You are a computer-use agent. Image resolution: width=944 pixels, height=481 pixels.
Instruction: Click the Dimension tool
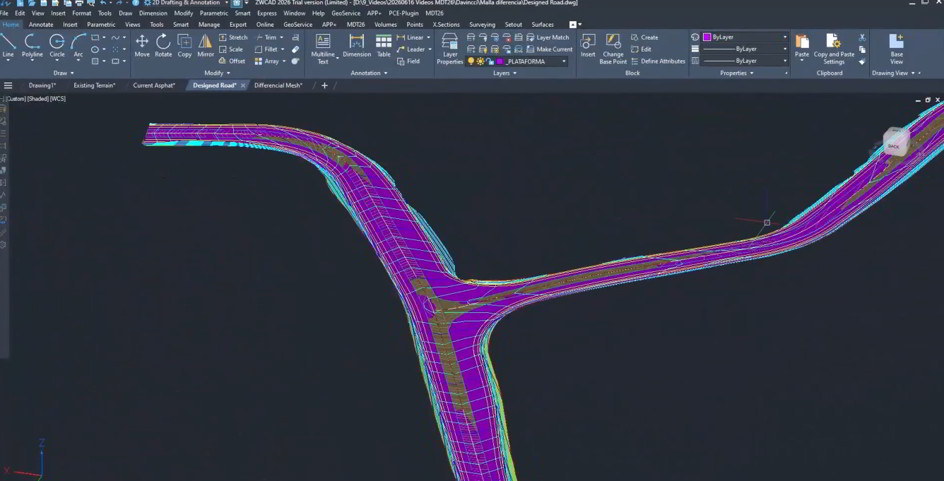(357, 46)
